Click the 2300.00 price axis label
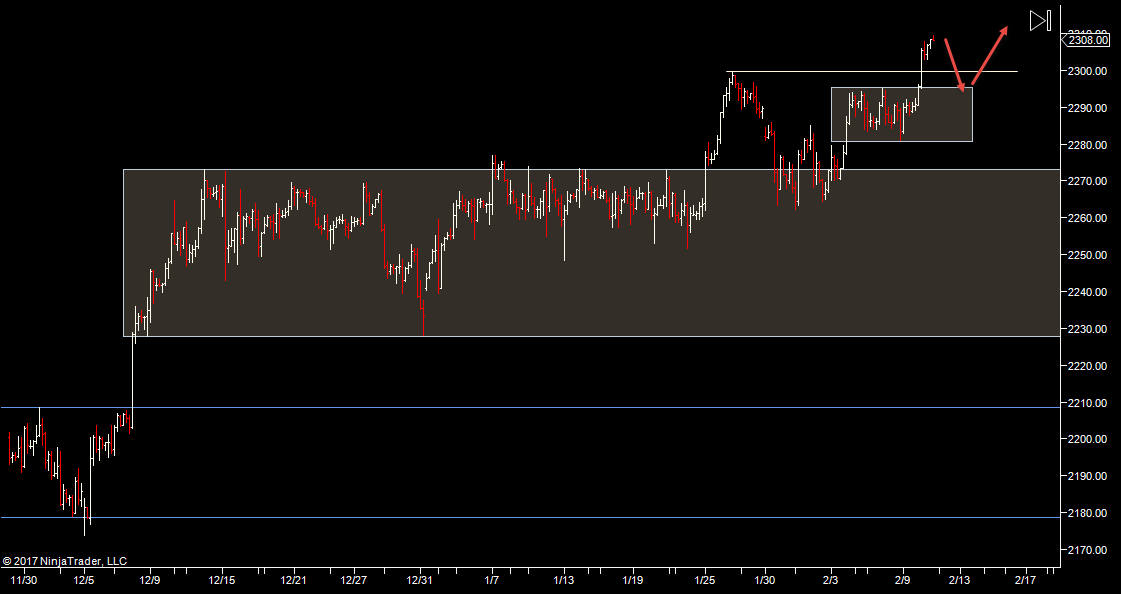 [x=1087, y=71]
